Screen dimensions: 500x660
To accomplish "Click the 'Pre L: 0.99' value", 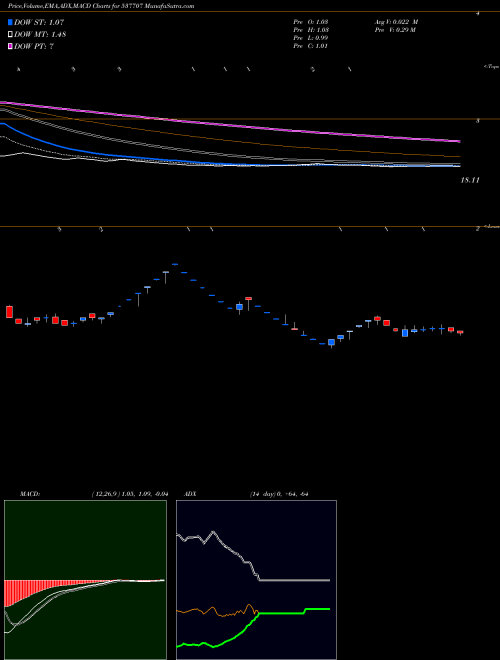I will 311,38.
